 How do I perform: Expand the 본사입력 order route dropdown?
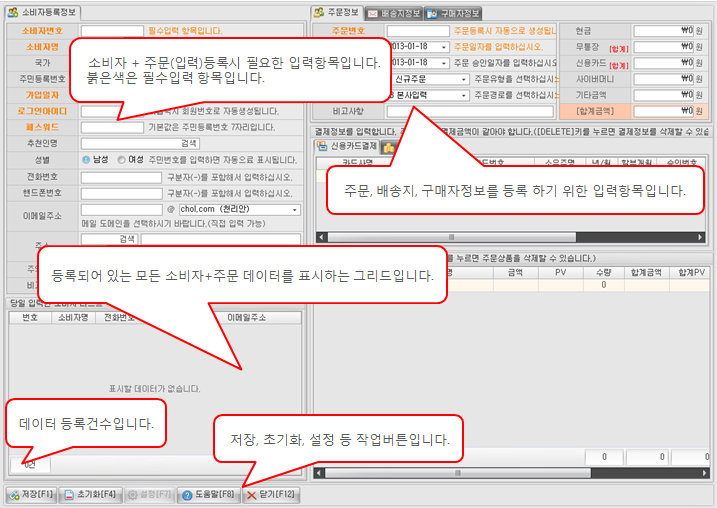464,95
